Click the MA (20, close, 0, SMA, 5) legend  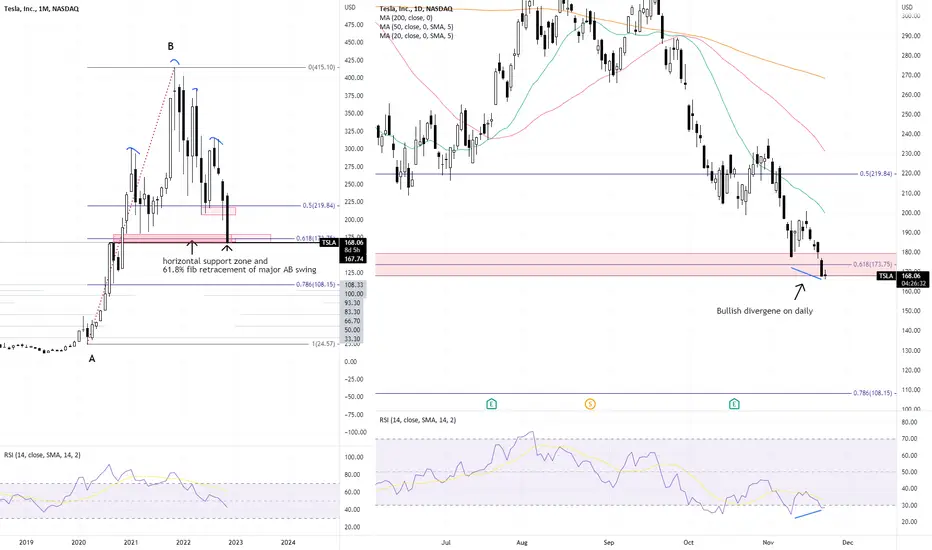[x=416, y=36]
